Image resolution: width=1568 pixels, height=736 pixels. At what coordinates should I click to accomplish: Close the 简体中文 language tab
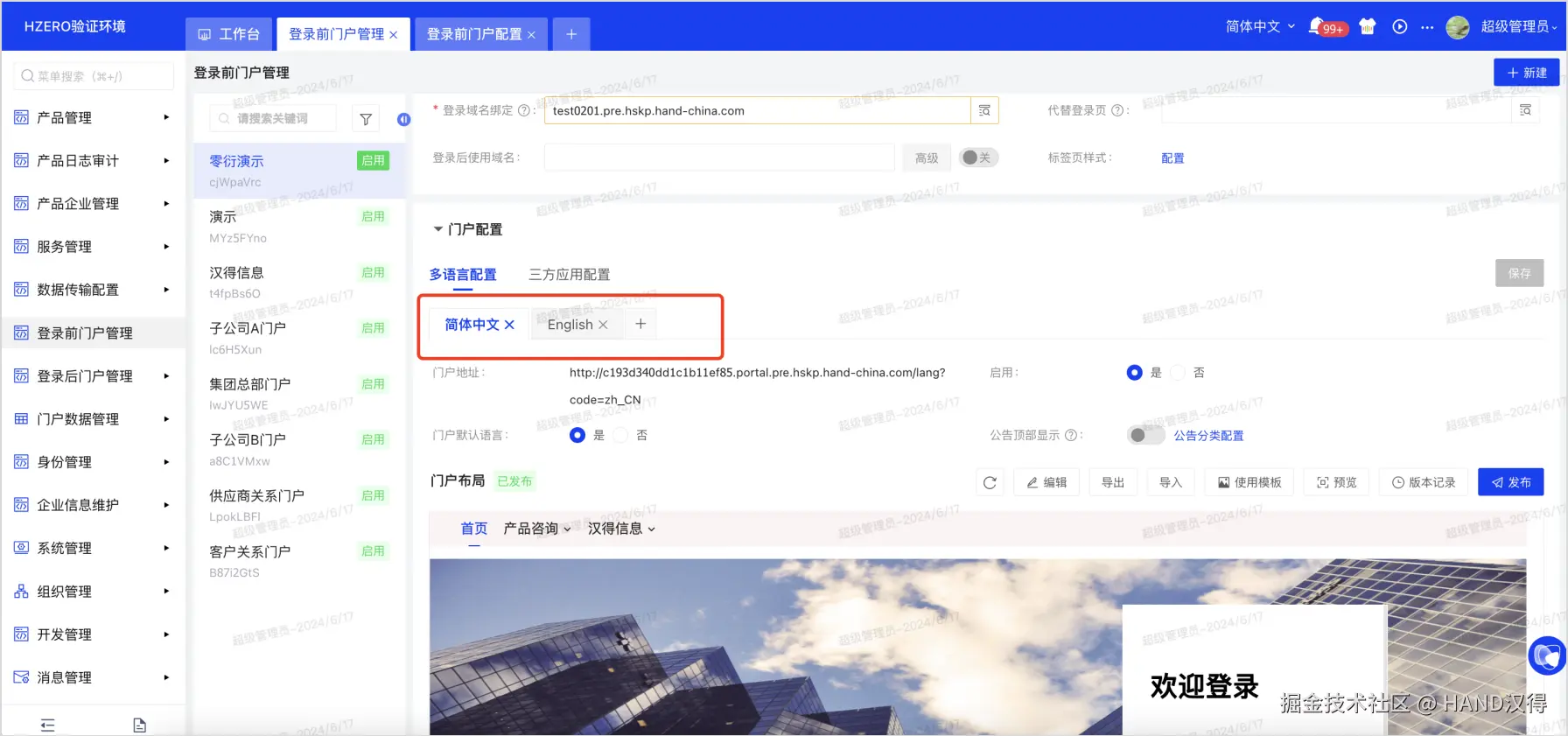[509, 325]
